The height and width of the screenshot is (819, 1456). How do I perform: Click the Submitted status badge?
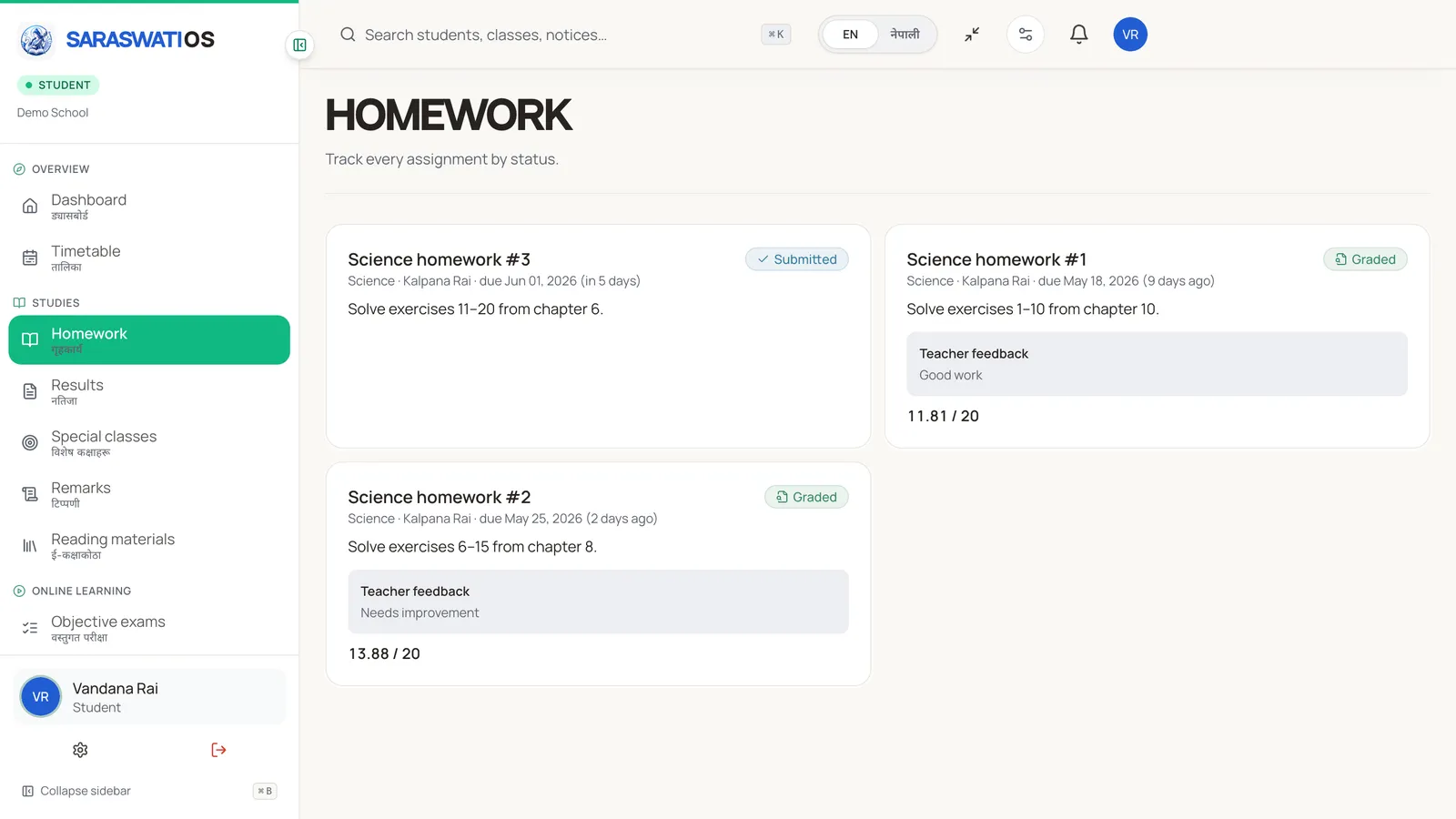pyautogui.click(x=797, y=259)
